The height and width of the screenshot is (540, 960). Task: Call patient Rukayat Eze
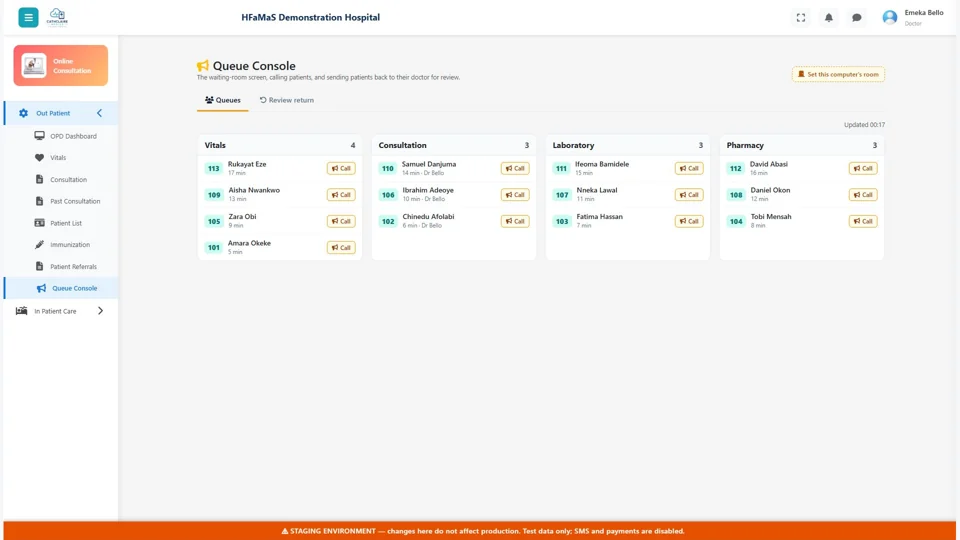coord(341,168)
